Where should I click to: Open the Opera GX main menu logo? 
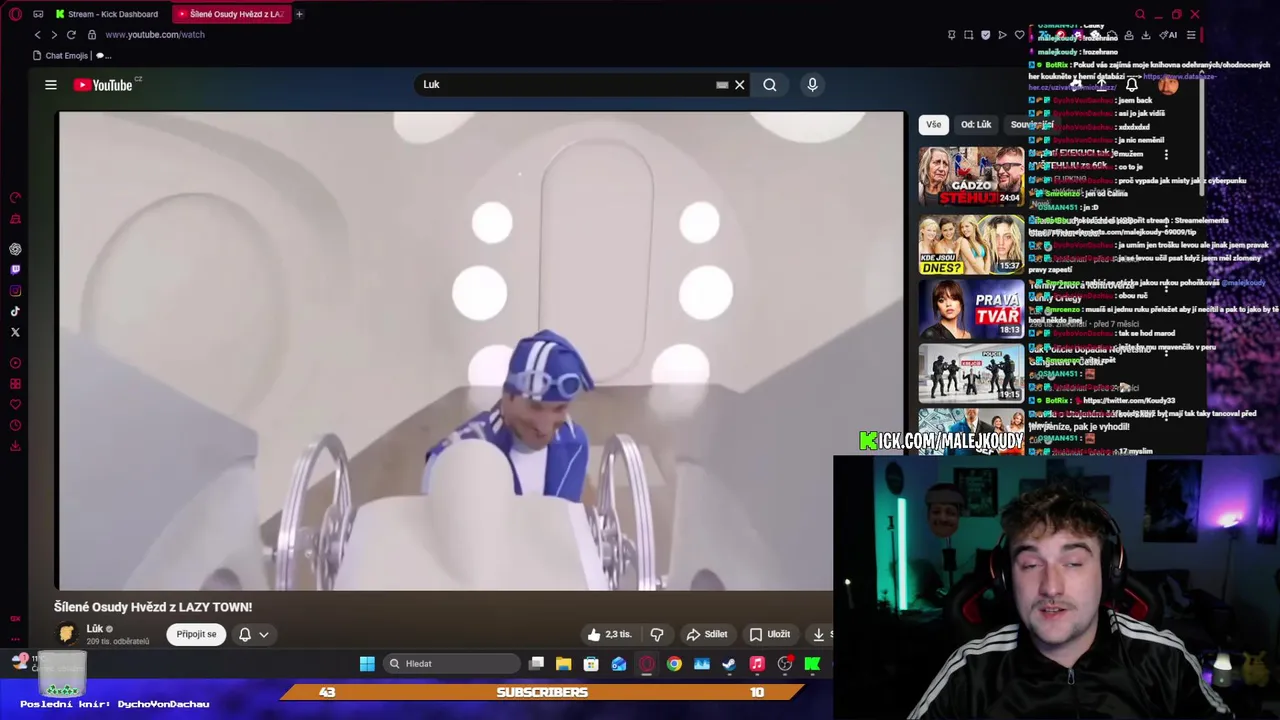click(x=15, y=14)
